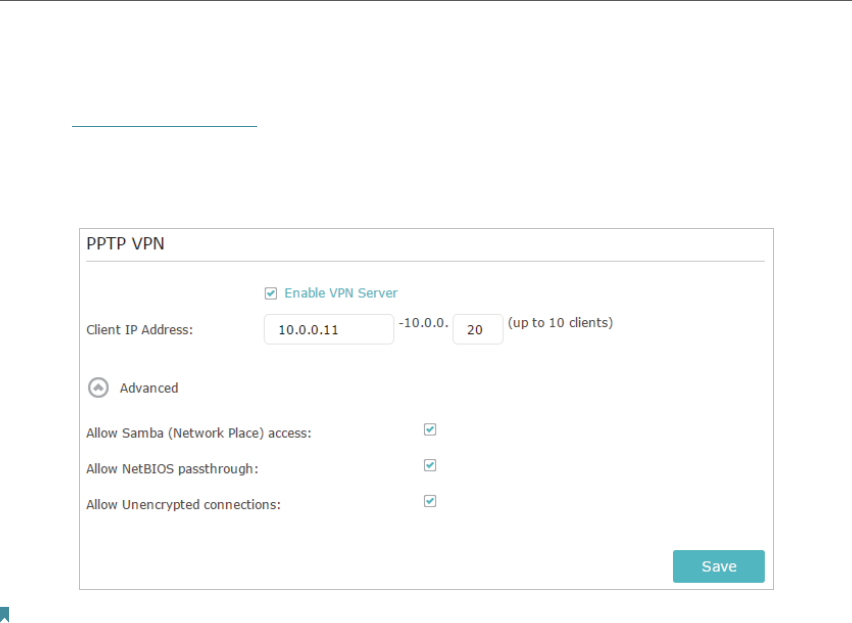Toggle Allow NetBIOS passthrough checkbox
The height and width of the screenshot is (623, 852).
point(430,465)
